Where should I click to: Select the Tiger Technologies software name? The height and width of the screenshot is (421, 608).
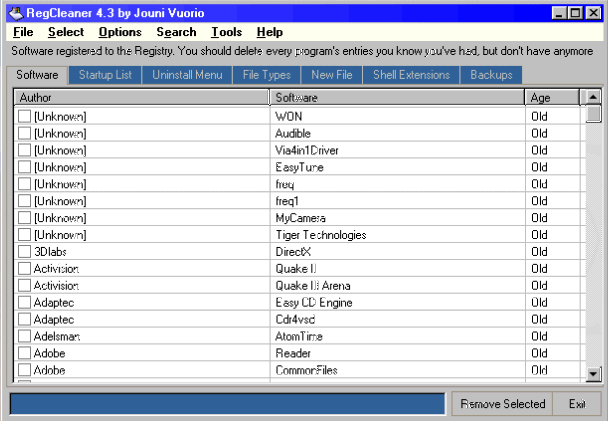click(321, 235)
